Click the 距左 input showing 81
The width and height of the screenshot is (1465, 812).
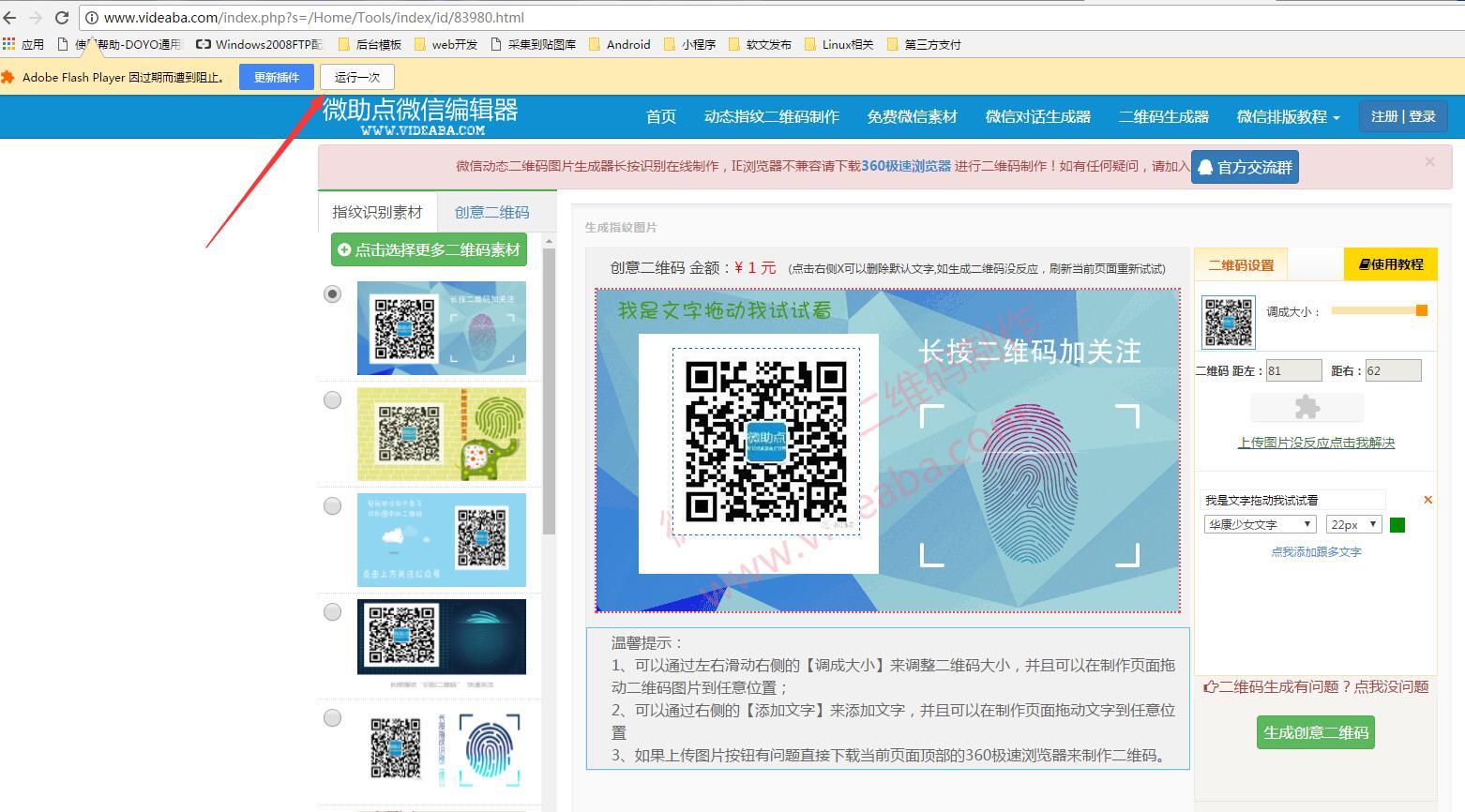[1294, 370]
